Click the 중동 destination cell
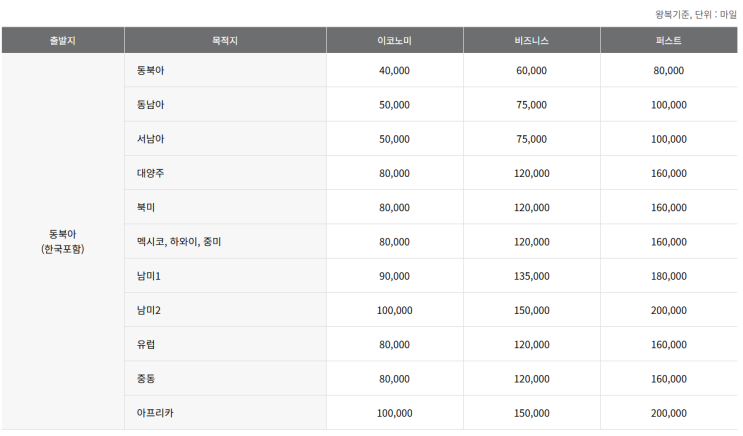This screenshot has width=743, height=436. tap(146, 379)
